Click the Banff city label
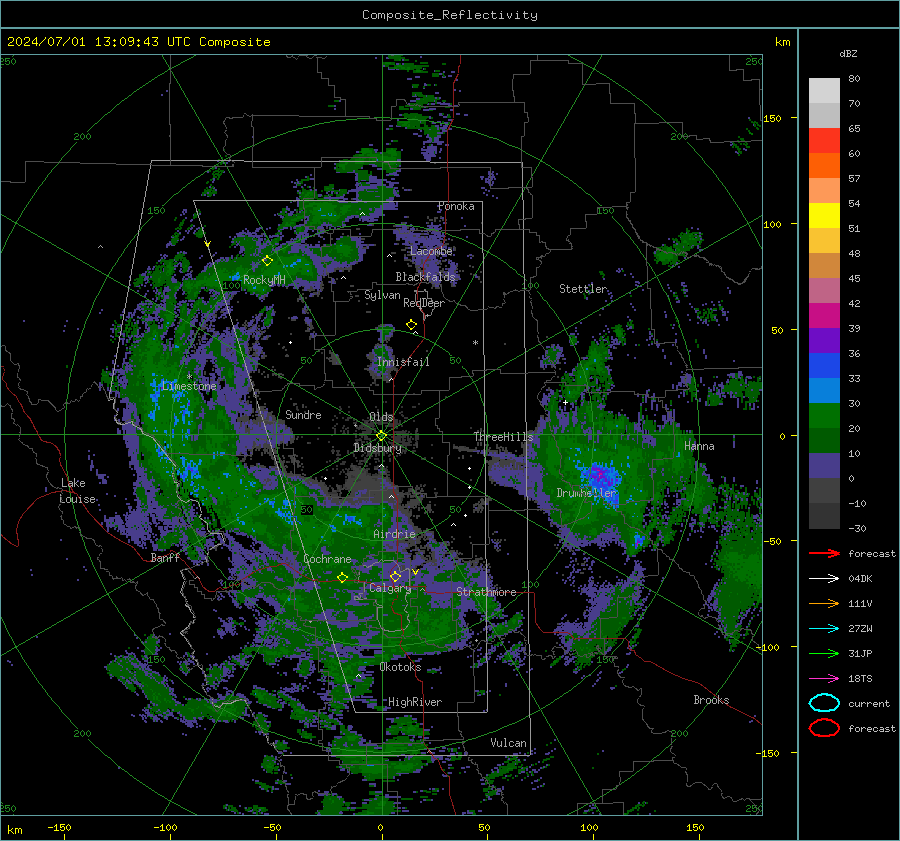The width and height of the screenshot is (900, 841). [165, 557]
